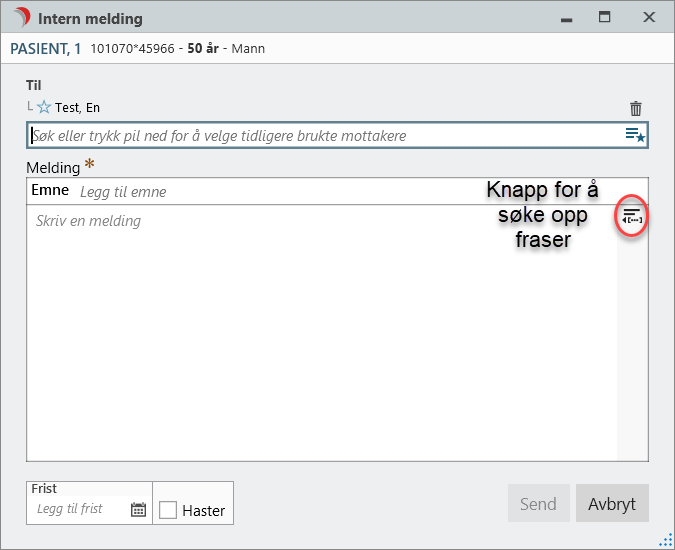Click the app logo in title bar
Image resolution: width=675 pixels, height=550 pixels.
click(x=21, y=18)
